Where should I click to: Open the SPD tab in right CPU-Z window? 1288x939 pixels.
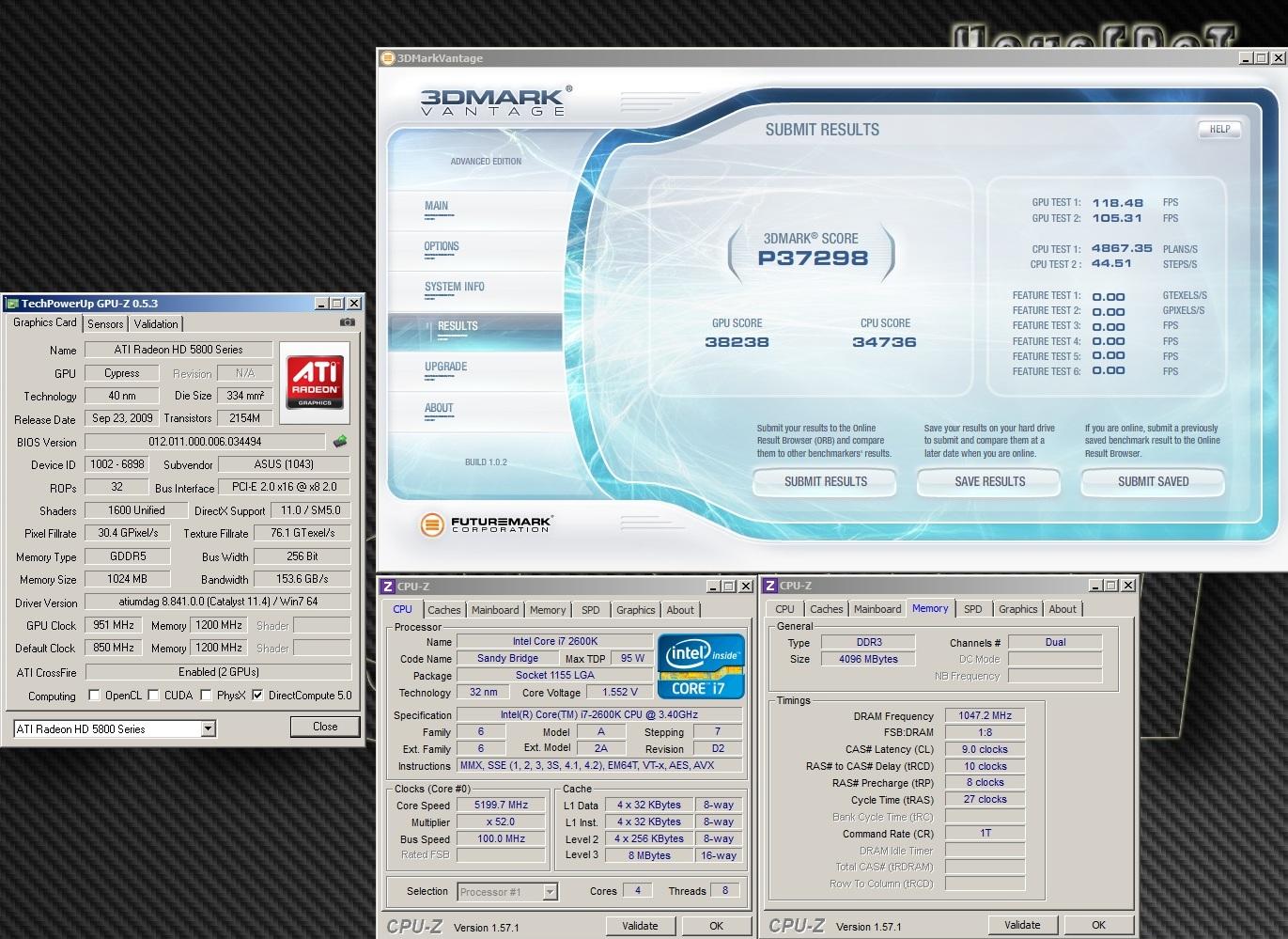pyautogui.click(x=973, y=609)
